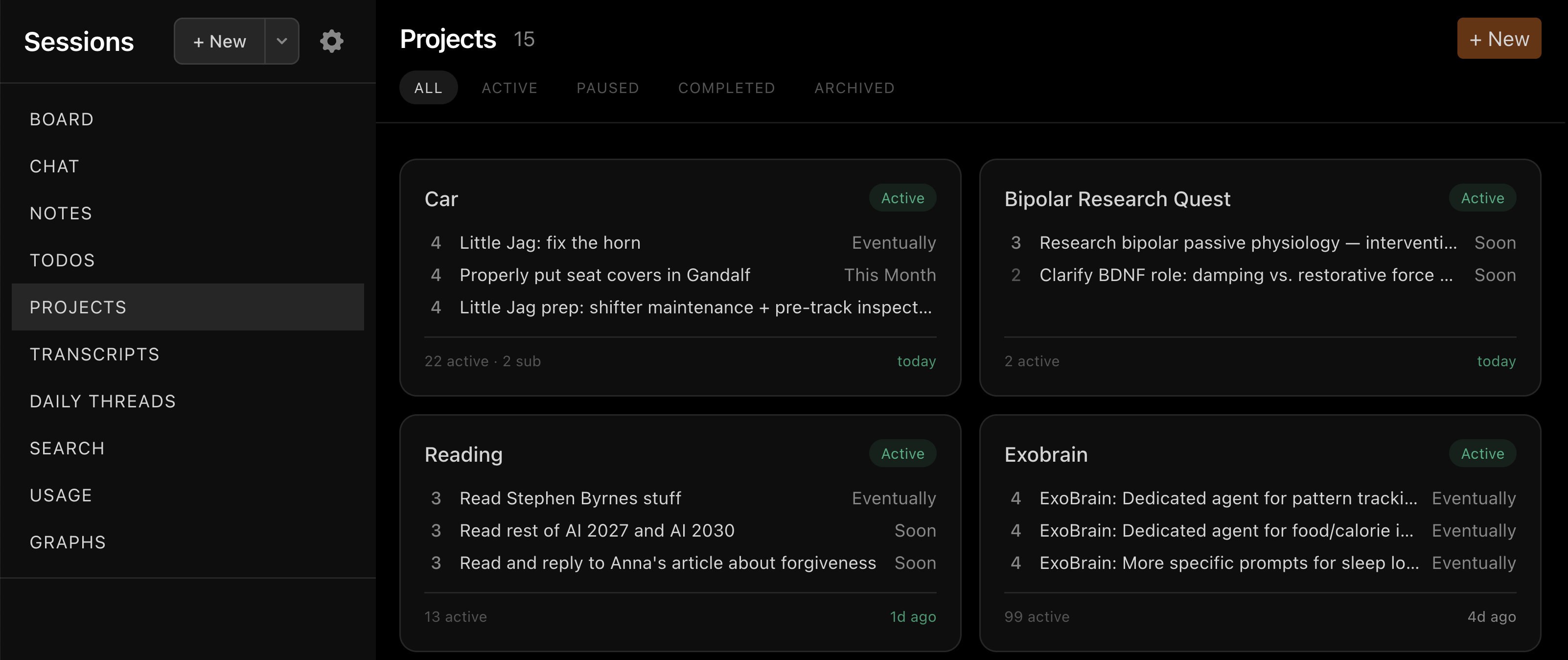This screenshot has height=660, width=1568.
Task: Click the 'Little Jag: fix the horn' task
Action: 550,242
